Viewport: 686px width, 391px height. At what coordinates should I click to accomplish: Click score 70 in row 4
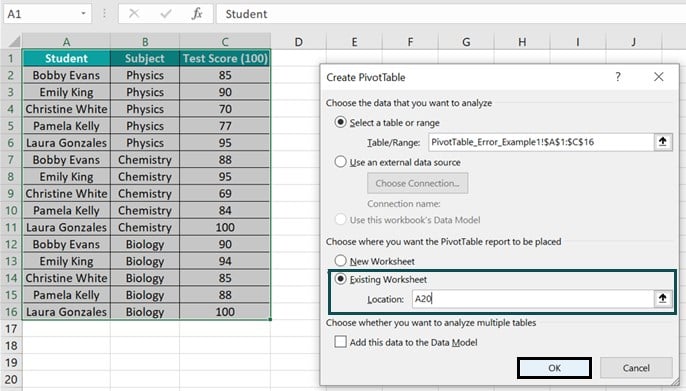[x=225, y=109]
